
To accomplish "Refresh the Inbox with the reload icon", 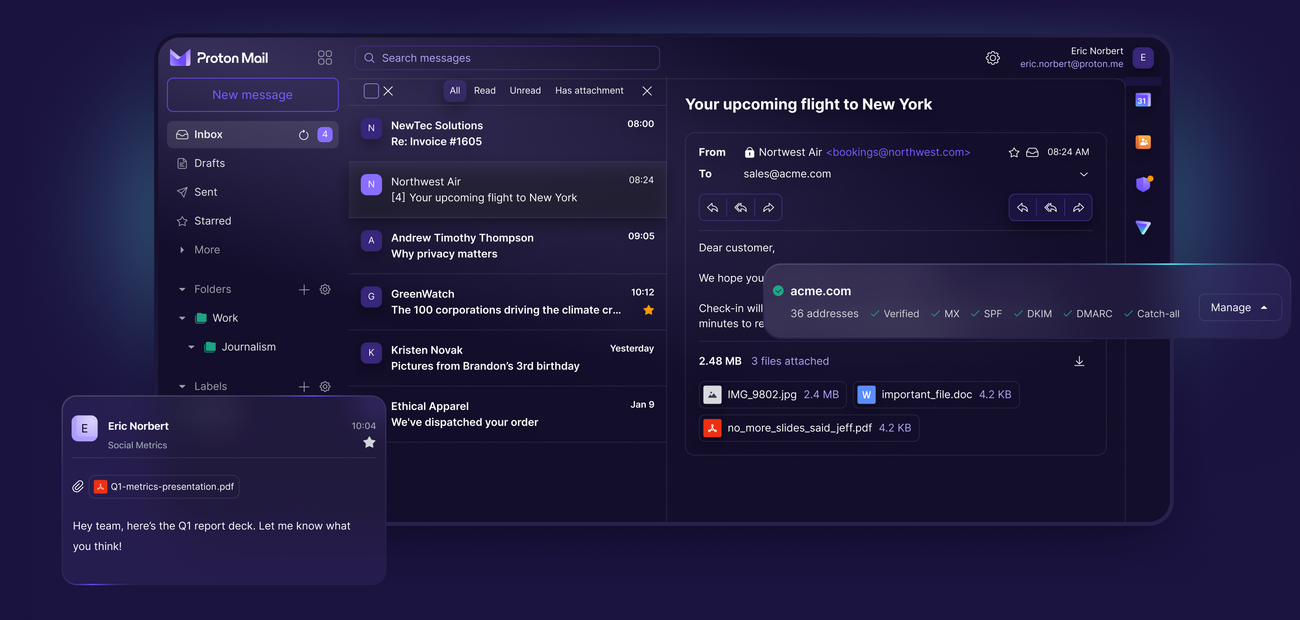I will pos(304,135).
